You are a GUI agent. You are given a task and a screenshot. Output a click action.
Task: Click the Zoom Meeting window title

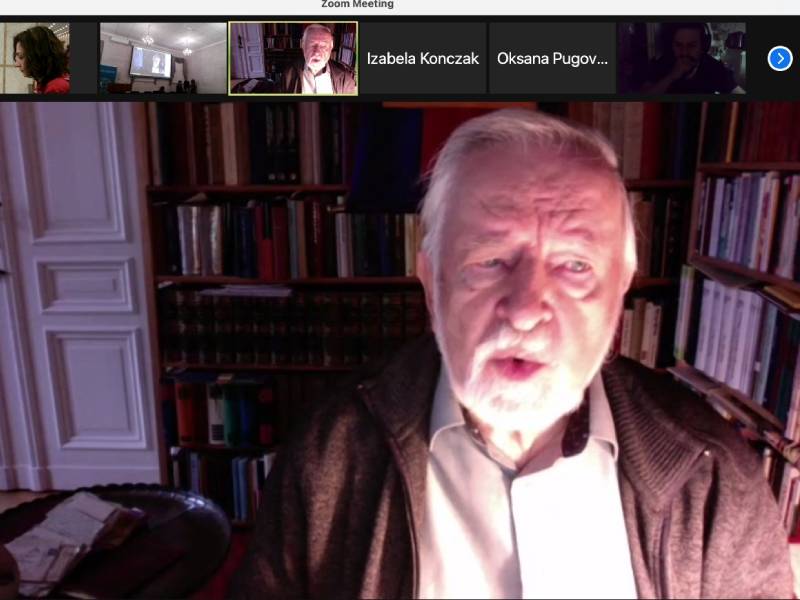point(357,5)
